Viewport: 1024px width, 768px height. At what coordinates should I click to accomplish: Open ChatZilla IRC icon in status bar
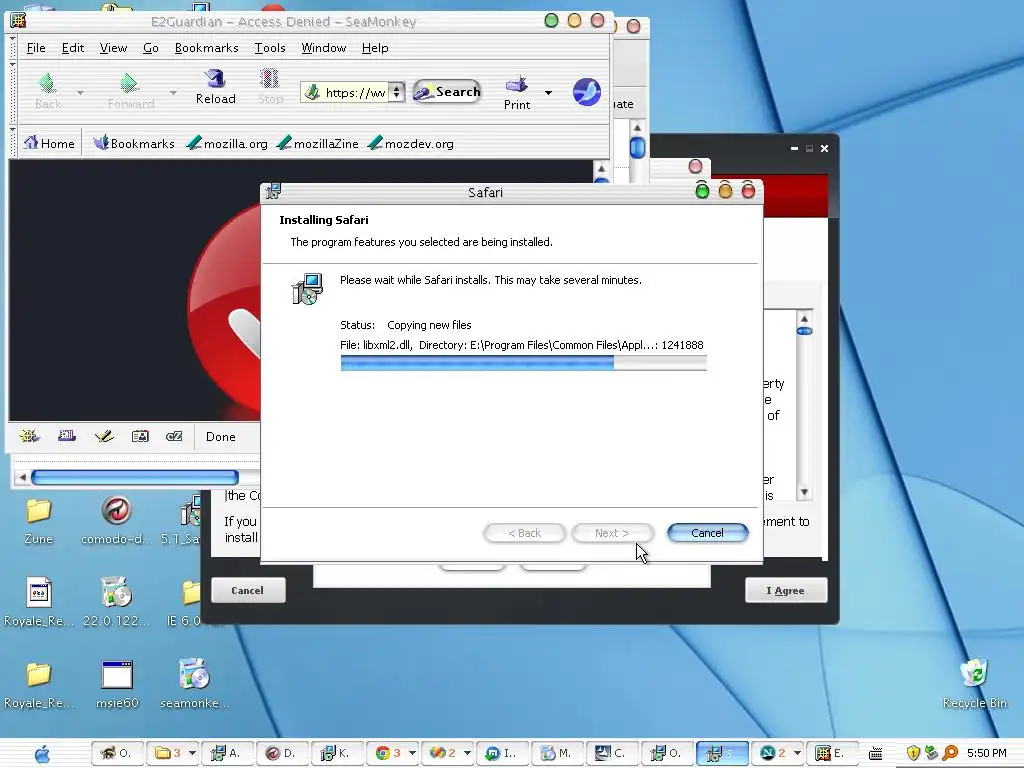tap(174, 436)
